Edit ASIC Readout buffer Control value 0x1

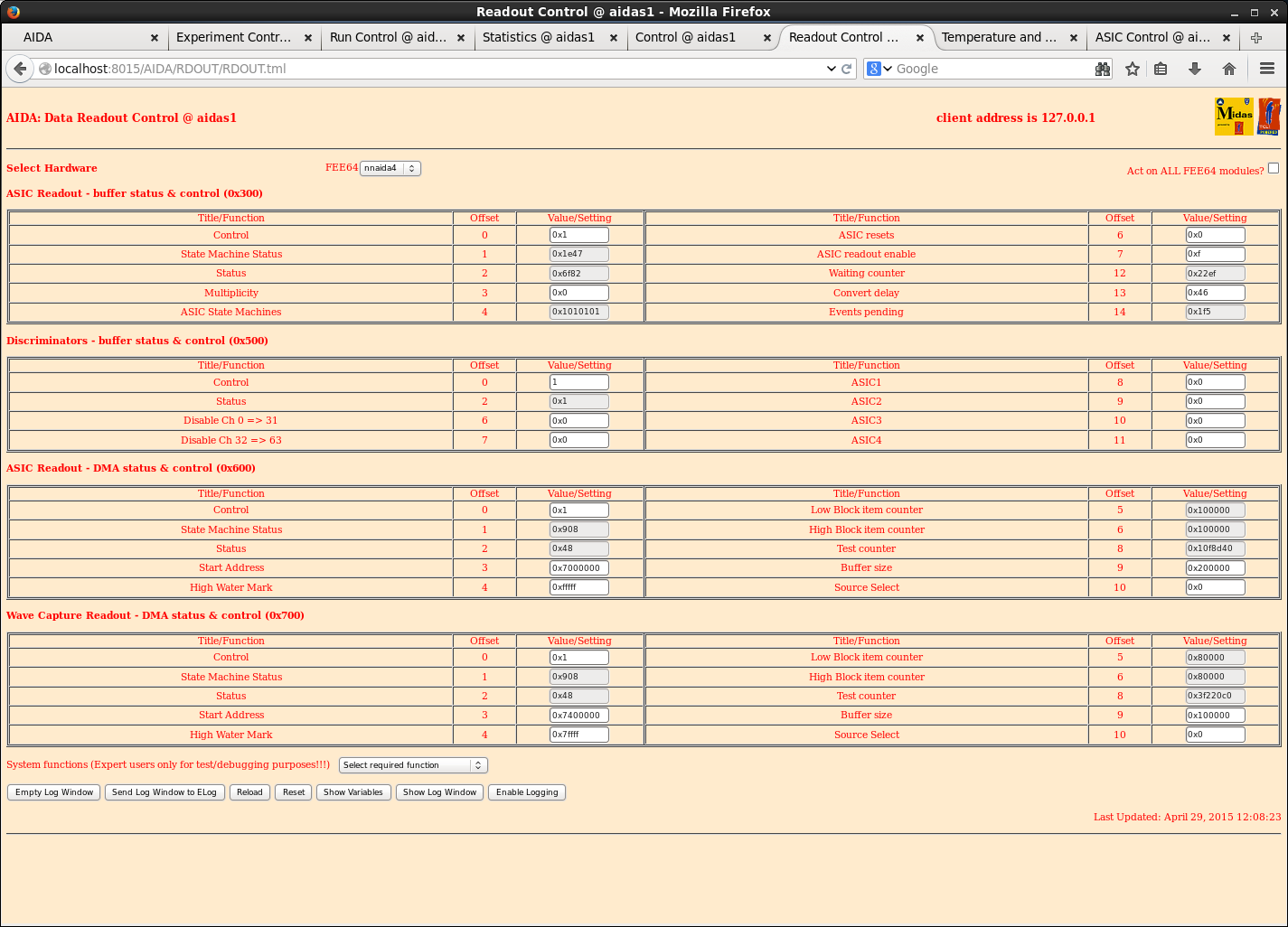click(x=579, y=235)
